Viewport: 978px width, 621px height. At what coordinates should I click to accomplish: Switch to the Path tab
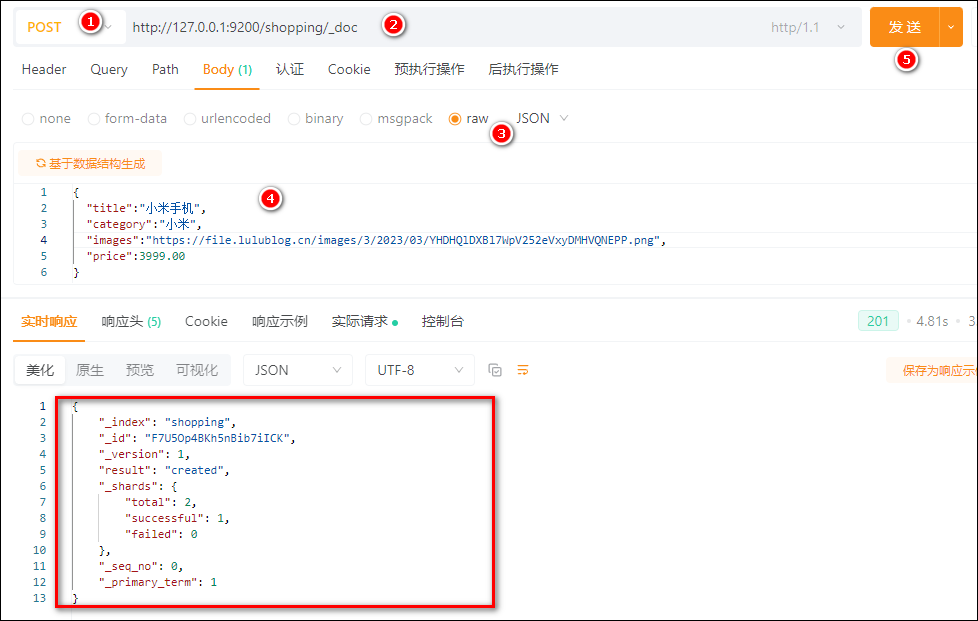165,69
